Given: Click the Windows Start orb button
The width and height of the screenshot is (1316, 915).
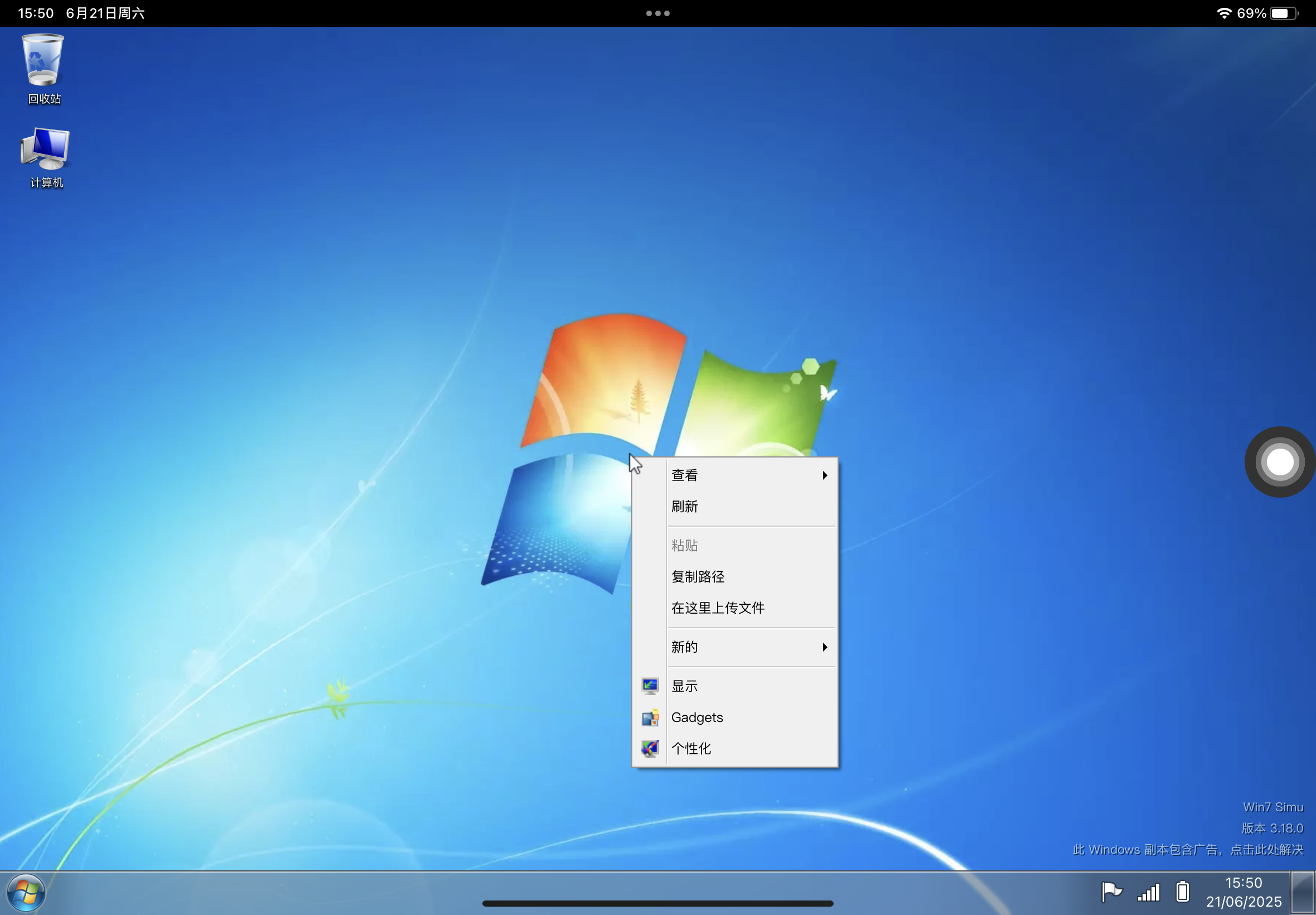Looking at the screenshot, I should pyautogui.click(x=26, y=893).
